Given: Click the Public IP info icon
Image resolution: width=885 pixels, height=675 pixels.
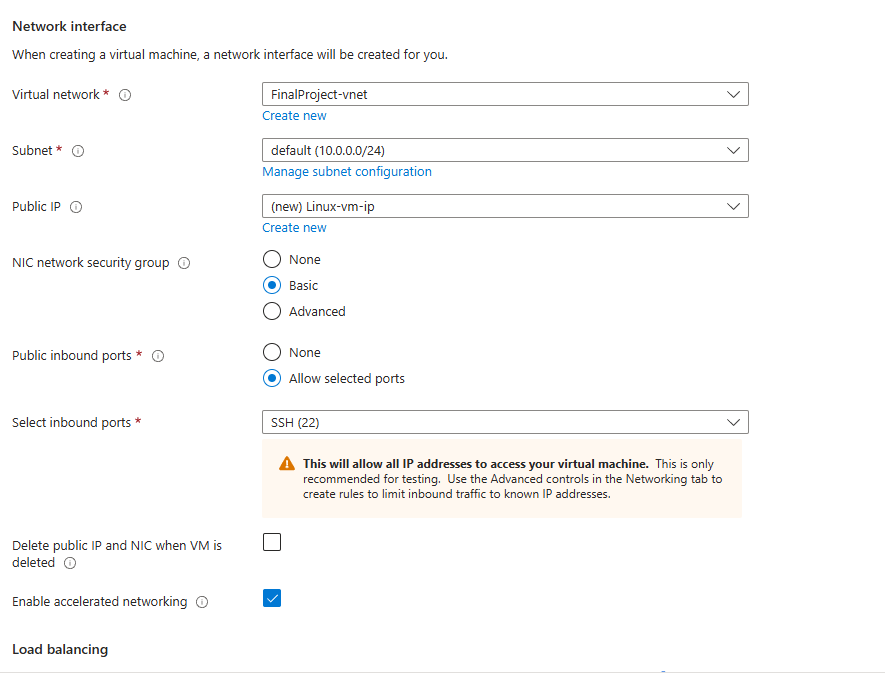Looking at the screenshot, I should click(76, 207).
